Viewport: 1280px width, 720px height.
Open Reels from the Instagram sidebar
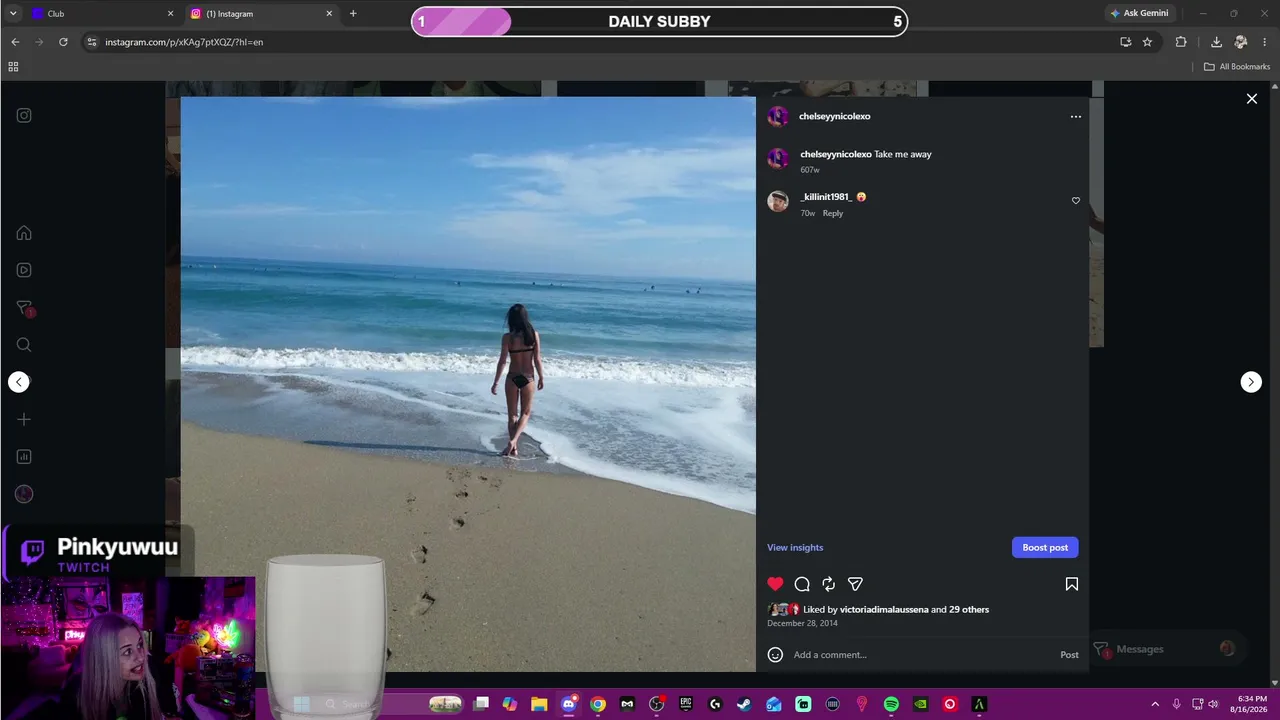pyautogui.click(x=24, y=270)
